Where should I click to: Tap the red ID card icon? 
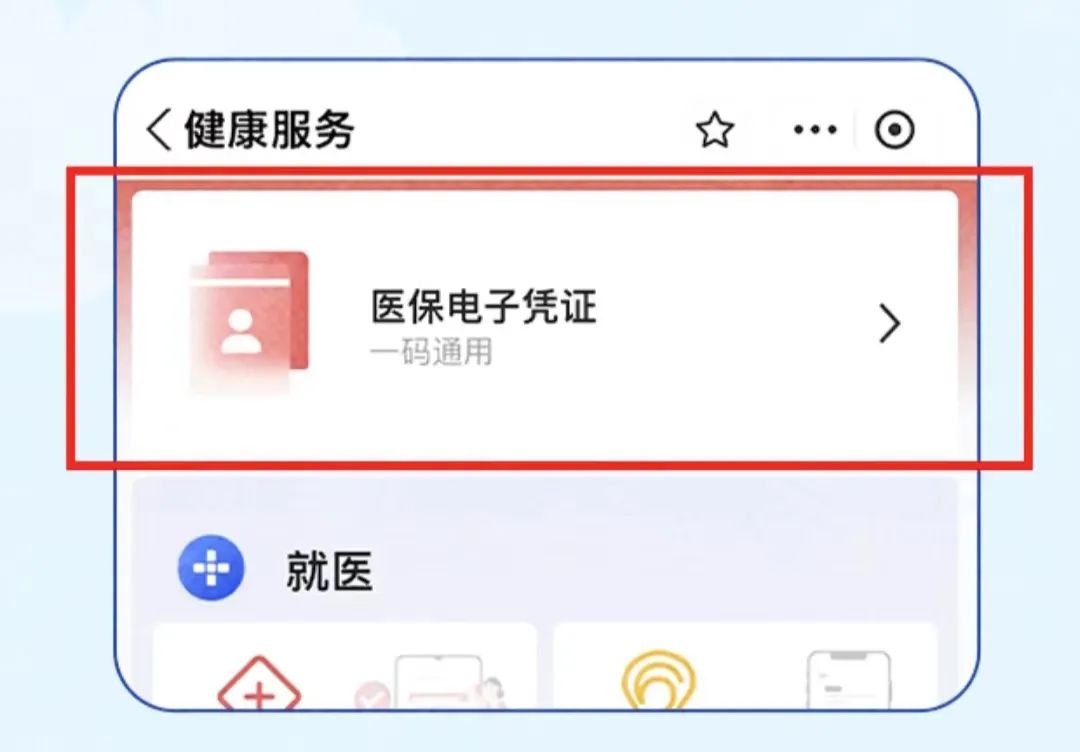tap(249, 322)
